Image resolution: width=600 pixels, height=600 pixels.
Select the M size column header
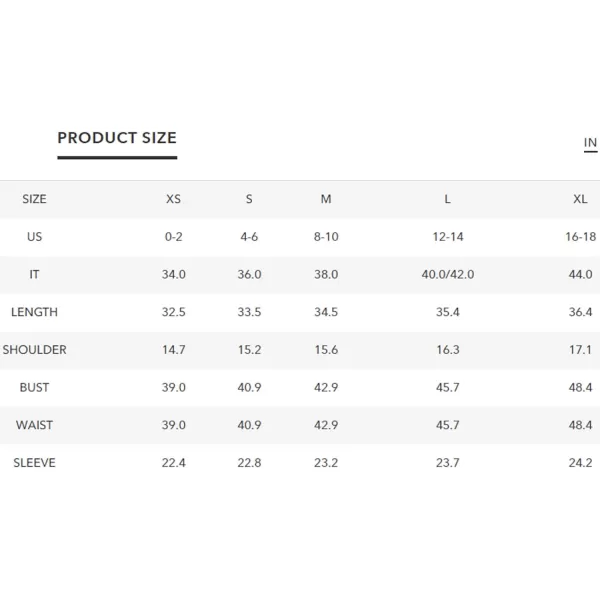(326, 199)
